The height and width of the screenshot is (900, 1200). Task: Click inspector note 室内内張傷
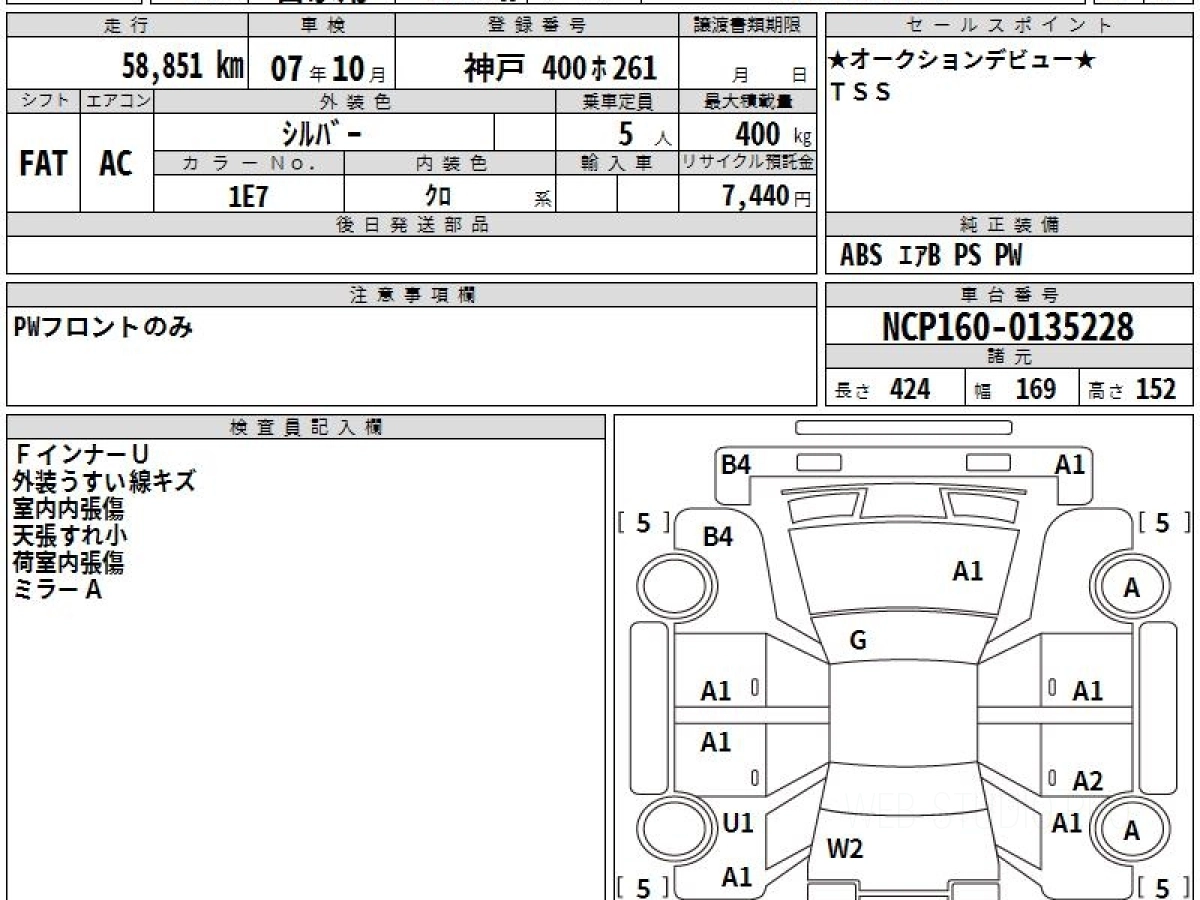click(x=69, y=508)
